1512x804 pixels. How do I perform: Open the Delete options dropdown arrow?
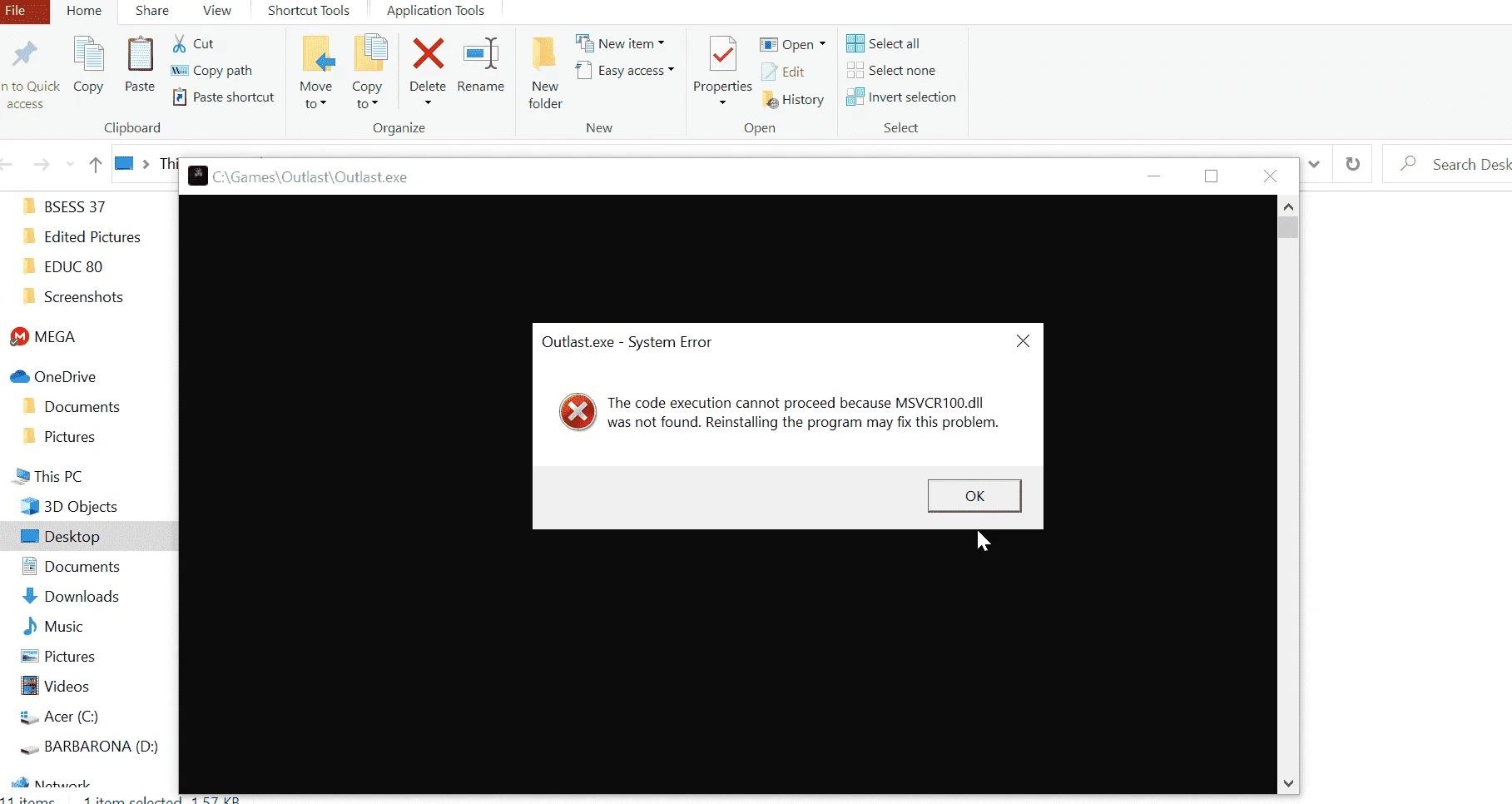click(x=428, y=103)
